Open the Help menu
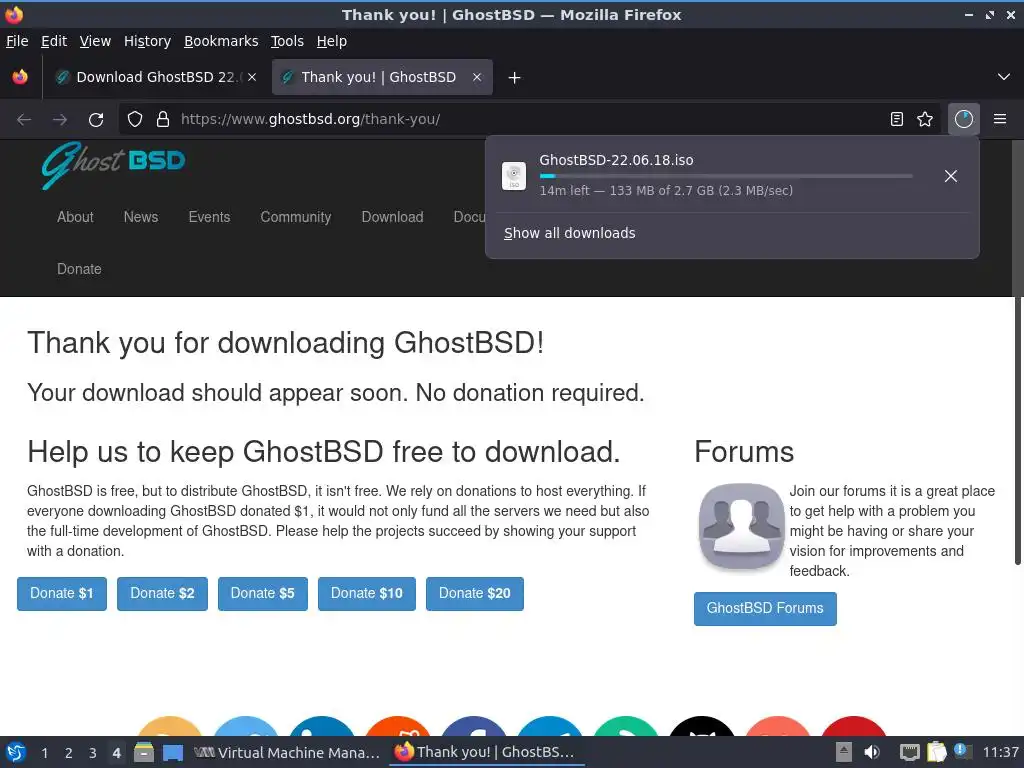The width and height of the screenshot is (1024, 768). (332, 41)
